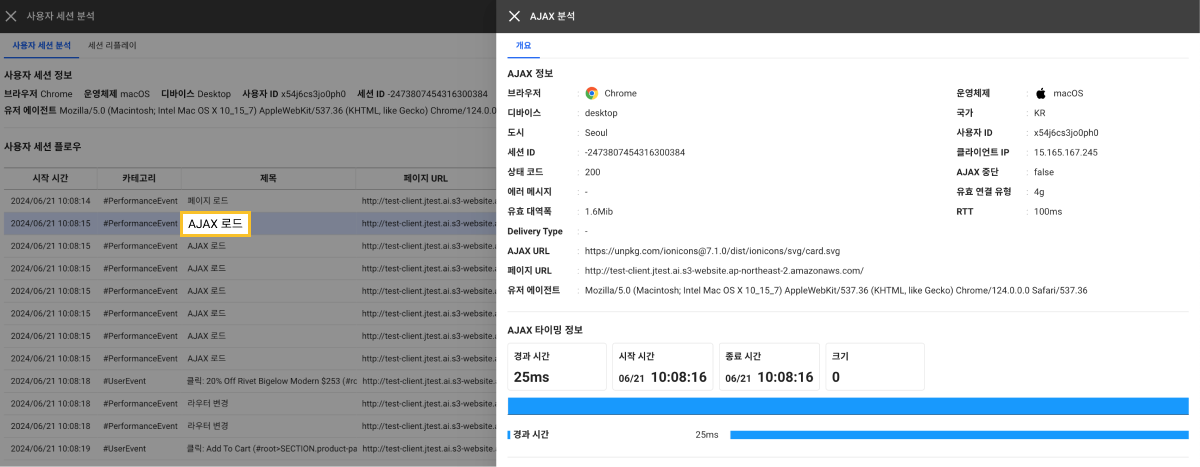Click the 2024/06/21 10:08:14 start time cell

50,201
